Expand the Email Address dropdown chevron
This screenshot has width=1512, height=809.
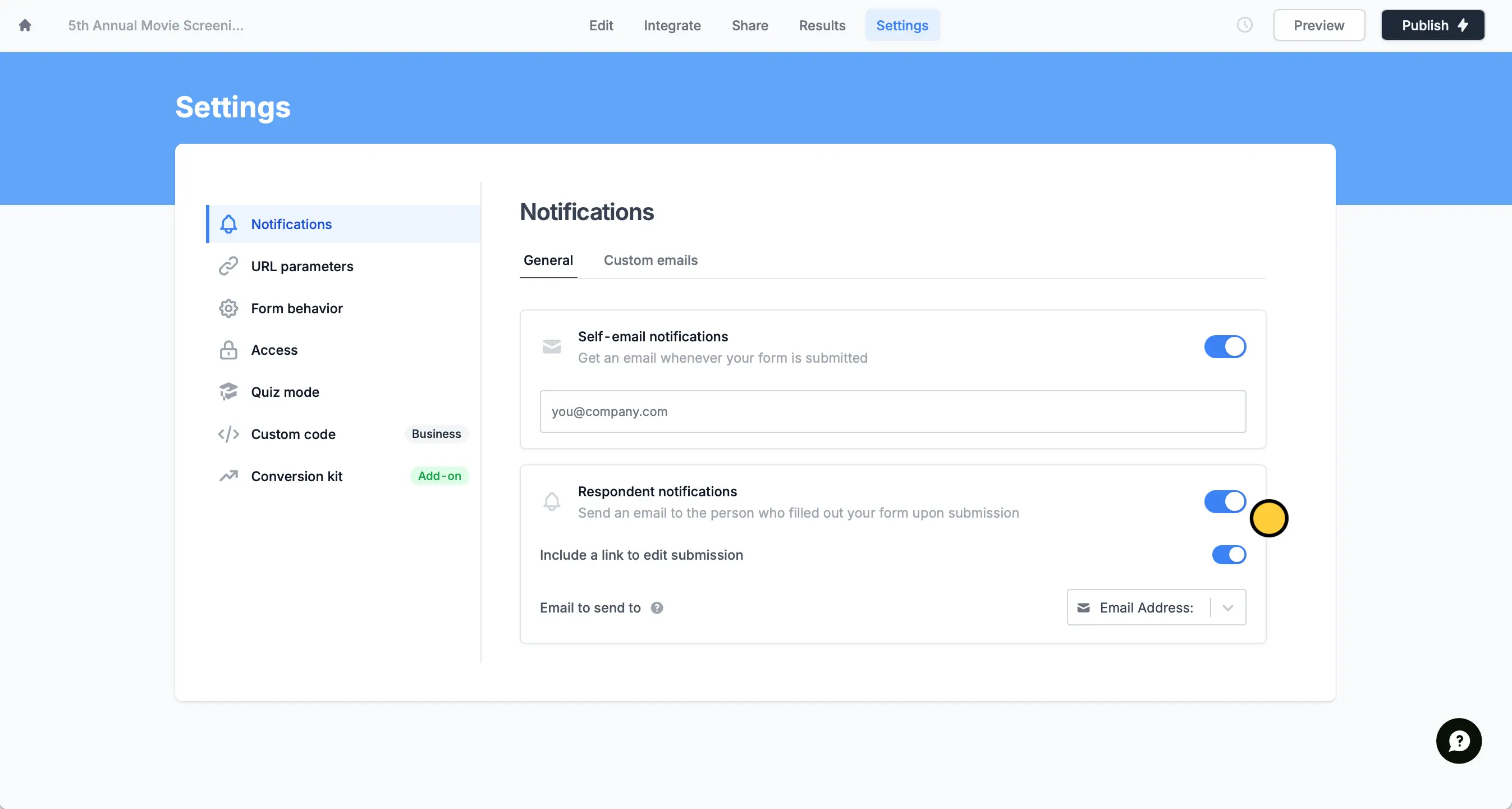point(1227,608)
